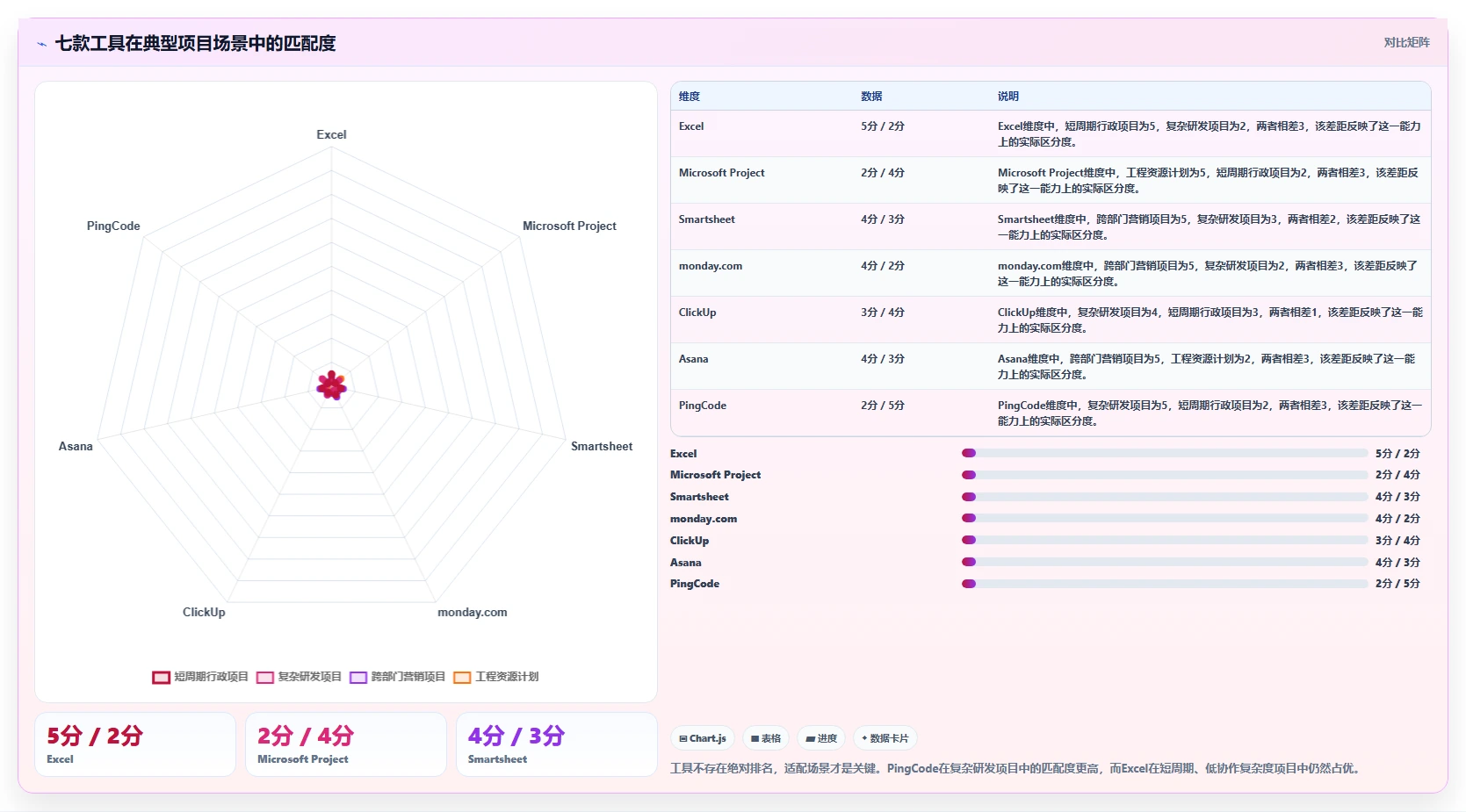Toggle the 短周期行政项目 legend item
The height and width of the screenshot is (812, 1466).
click(200, 677)
